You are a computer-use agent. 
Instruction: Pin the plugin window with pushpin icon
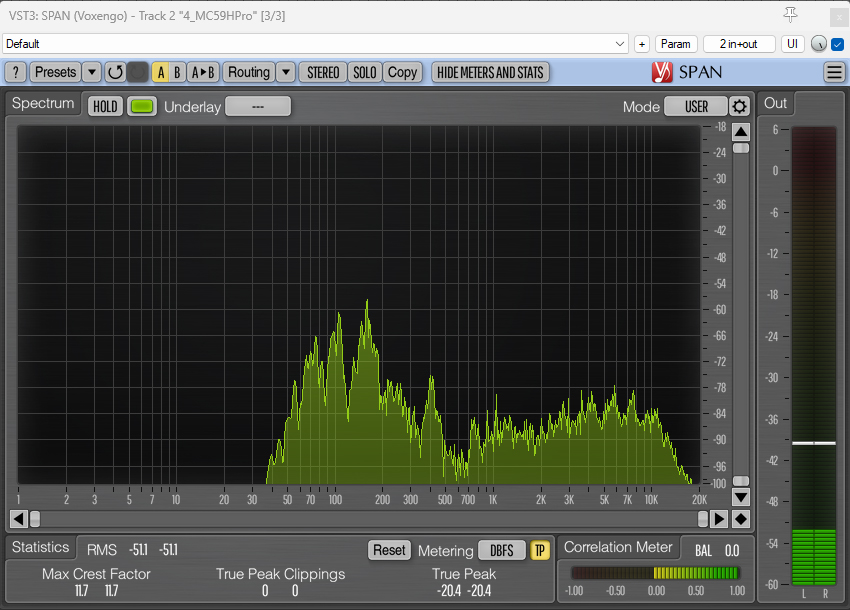coord(791,14)
